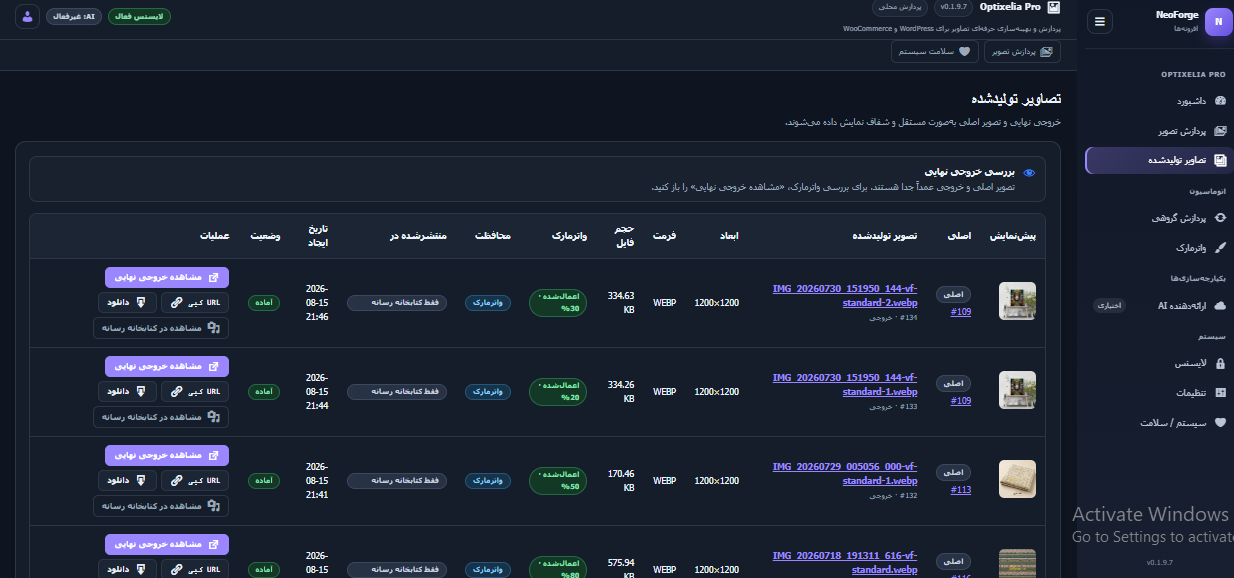The image size is (1234, 578).
Task: Click the eye icon beside بررسی خروجی نهایی
Action: [x=1029, y=172]
